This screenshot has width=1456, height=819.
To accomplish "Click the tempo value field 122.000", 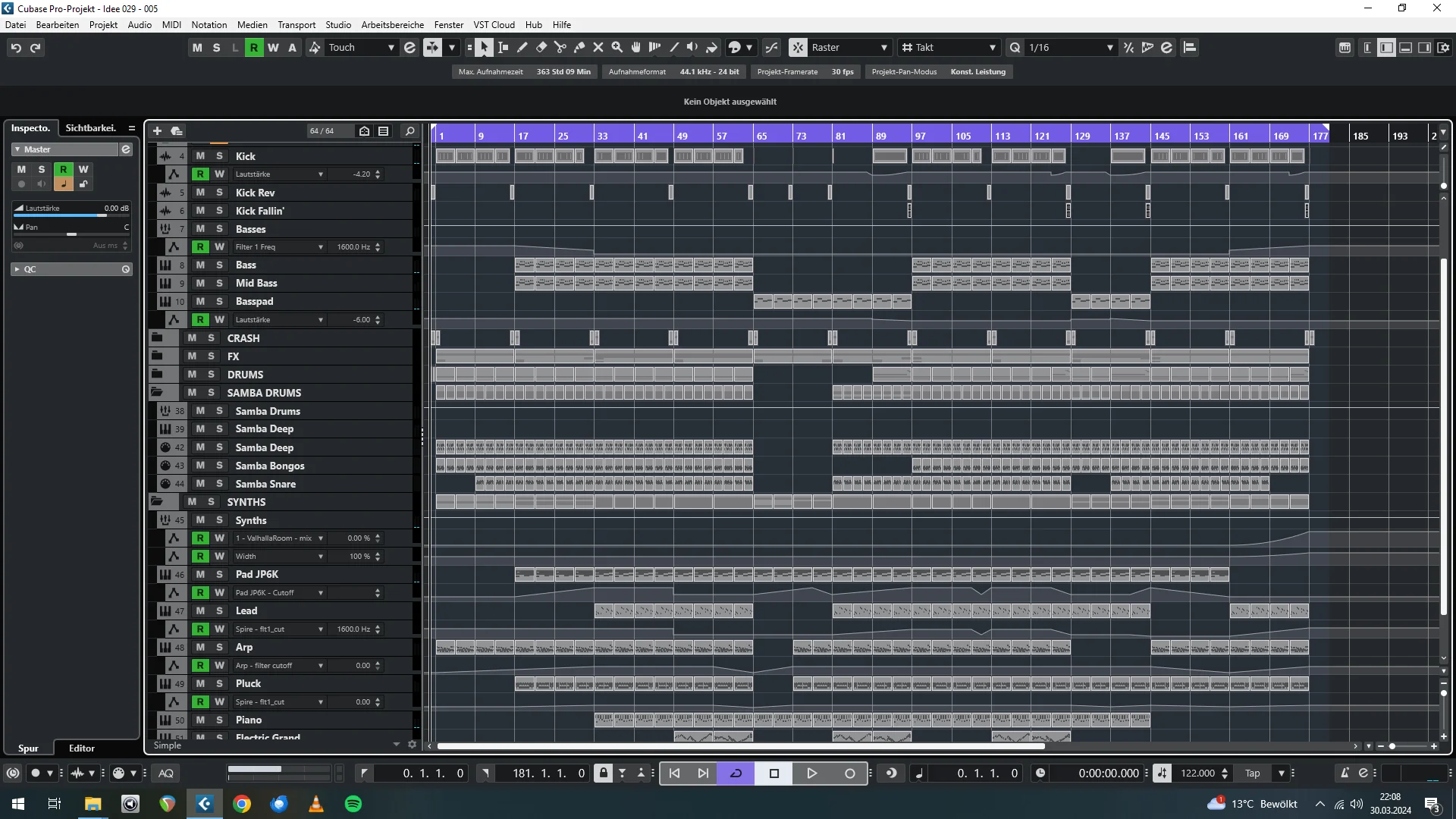I will pyautogui.click(x=1197, y=773).
